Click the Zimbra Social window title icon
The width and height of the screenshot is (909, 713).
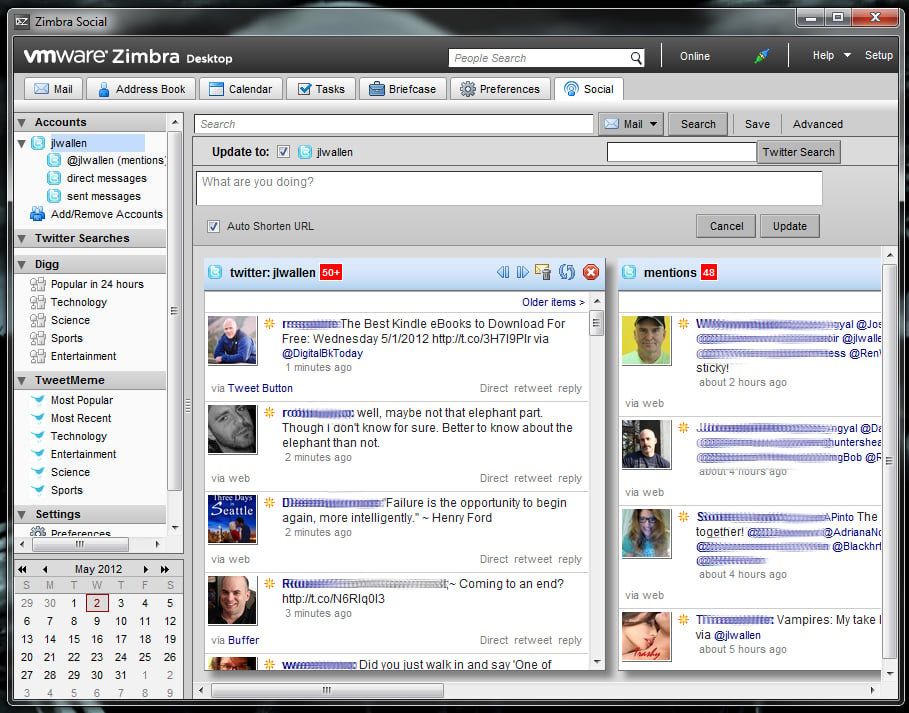pyautogui.click(x=22, y=22)
